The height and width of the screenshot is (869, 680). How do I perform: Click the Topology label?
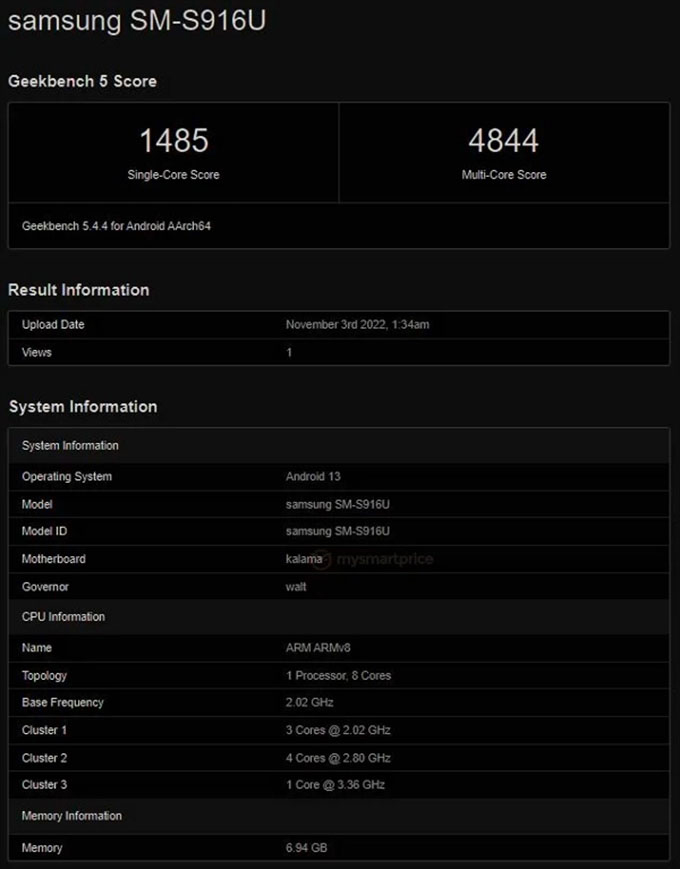pyautogui.click(x=44, y=676)
